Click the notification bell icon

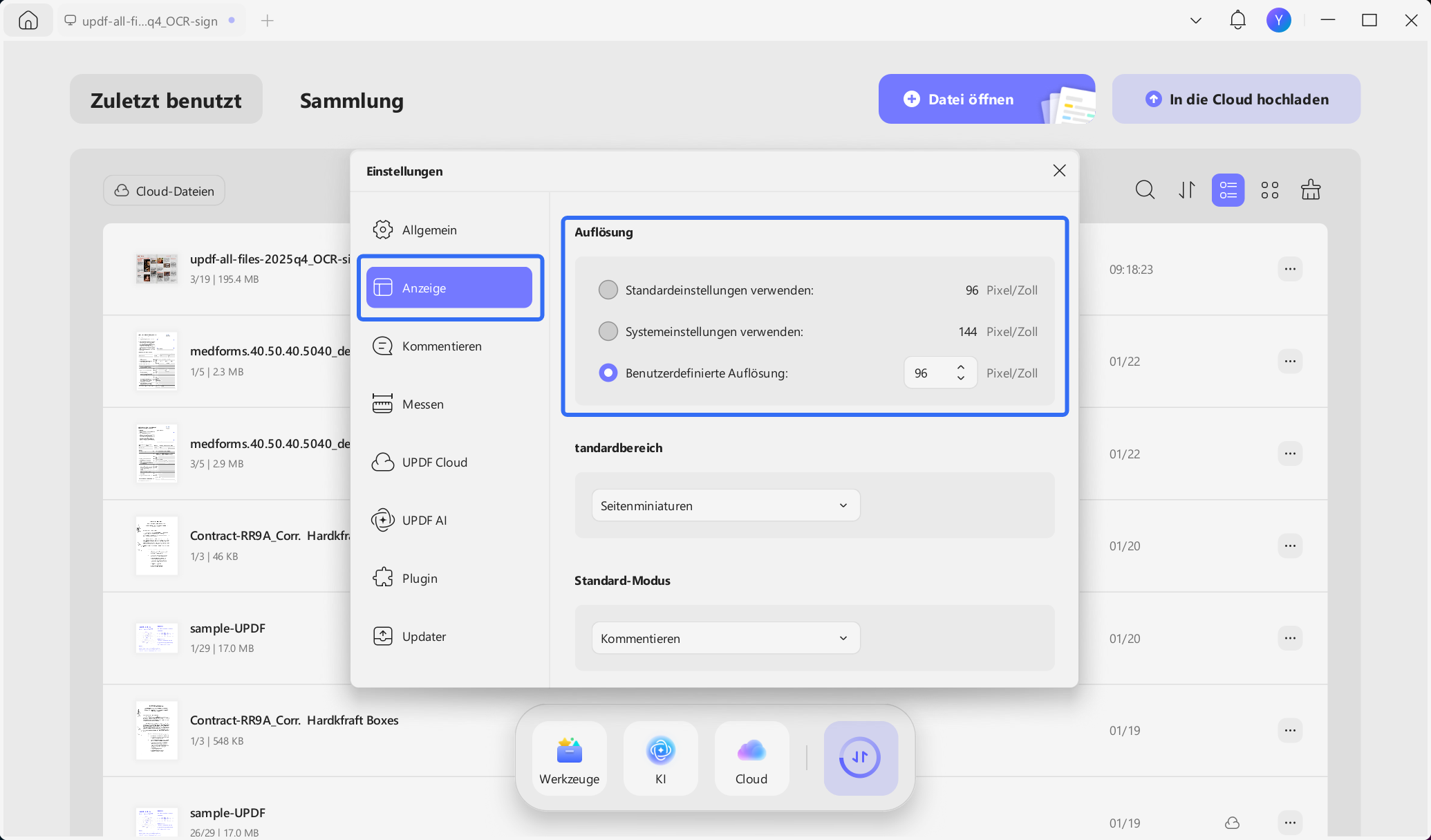click(x=1237, y=20)
